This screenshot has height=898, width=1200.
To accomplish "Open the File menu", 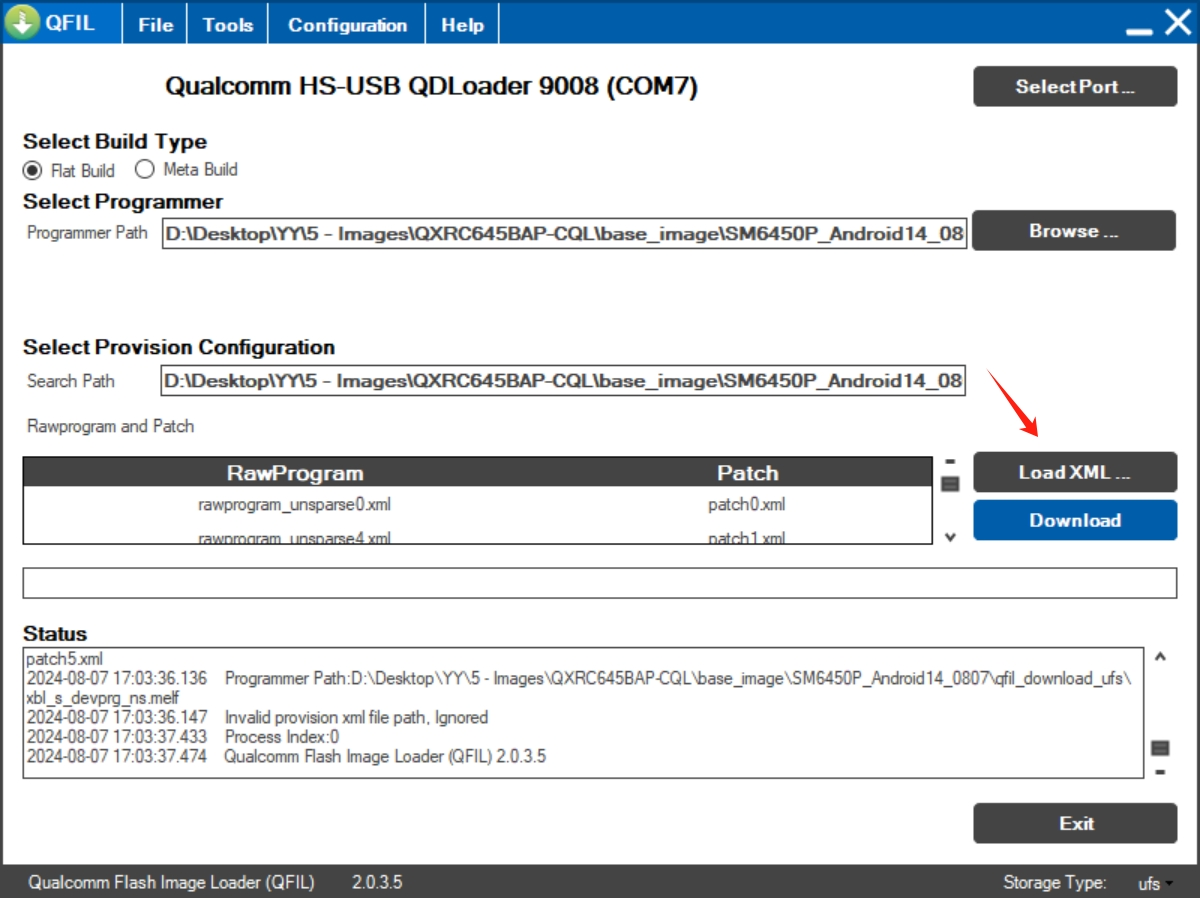I will [x=155, y=25].
